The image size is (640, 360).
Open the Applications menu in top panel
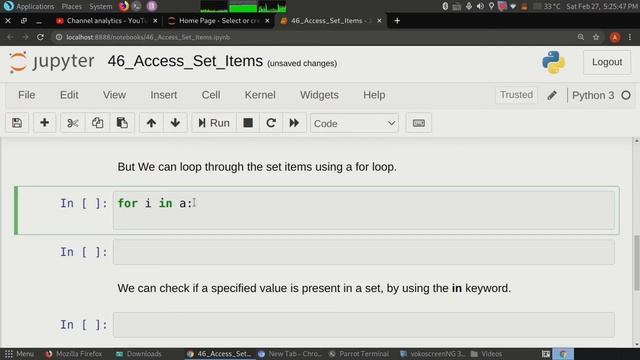[x=35, y=6]
